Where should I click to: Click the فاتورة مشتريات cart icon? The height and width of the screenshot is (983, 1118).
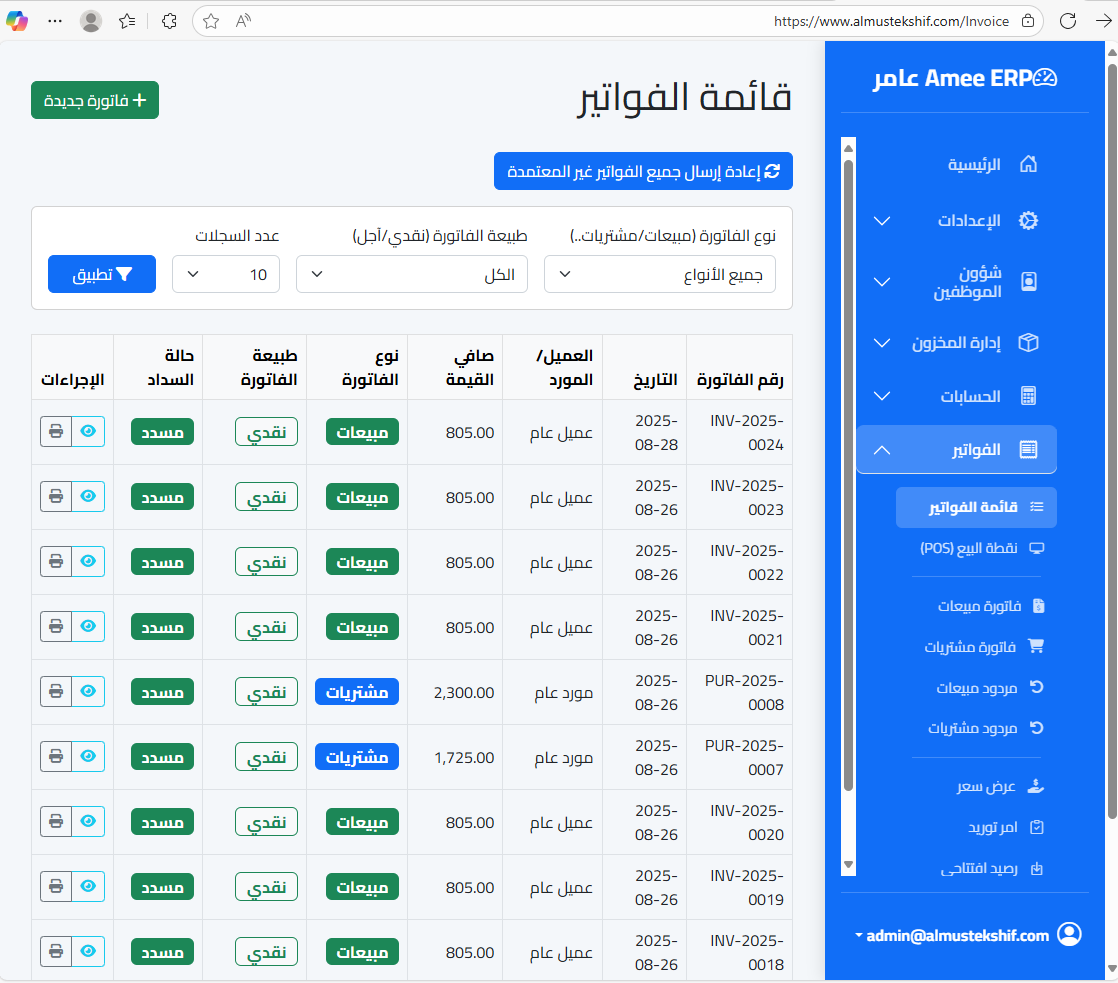[1036, 647]
